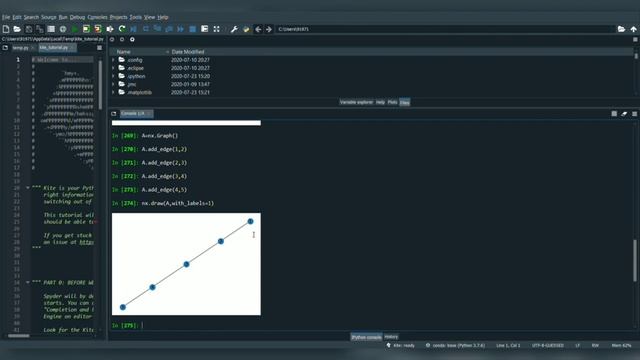Open the Consoles menu

(x=98, y=17)
